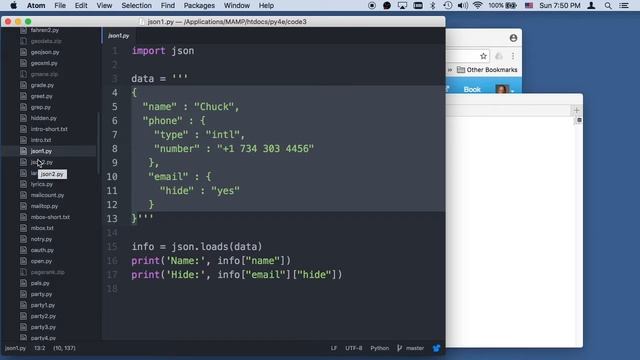Click the file icon next to mbox.txt
This screenshot has width=640, height=360.
pyautogui.click(x=23, y=228)
